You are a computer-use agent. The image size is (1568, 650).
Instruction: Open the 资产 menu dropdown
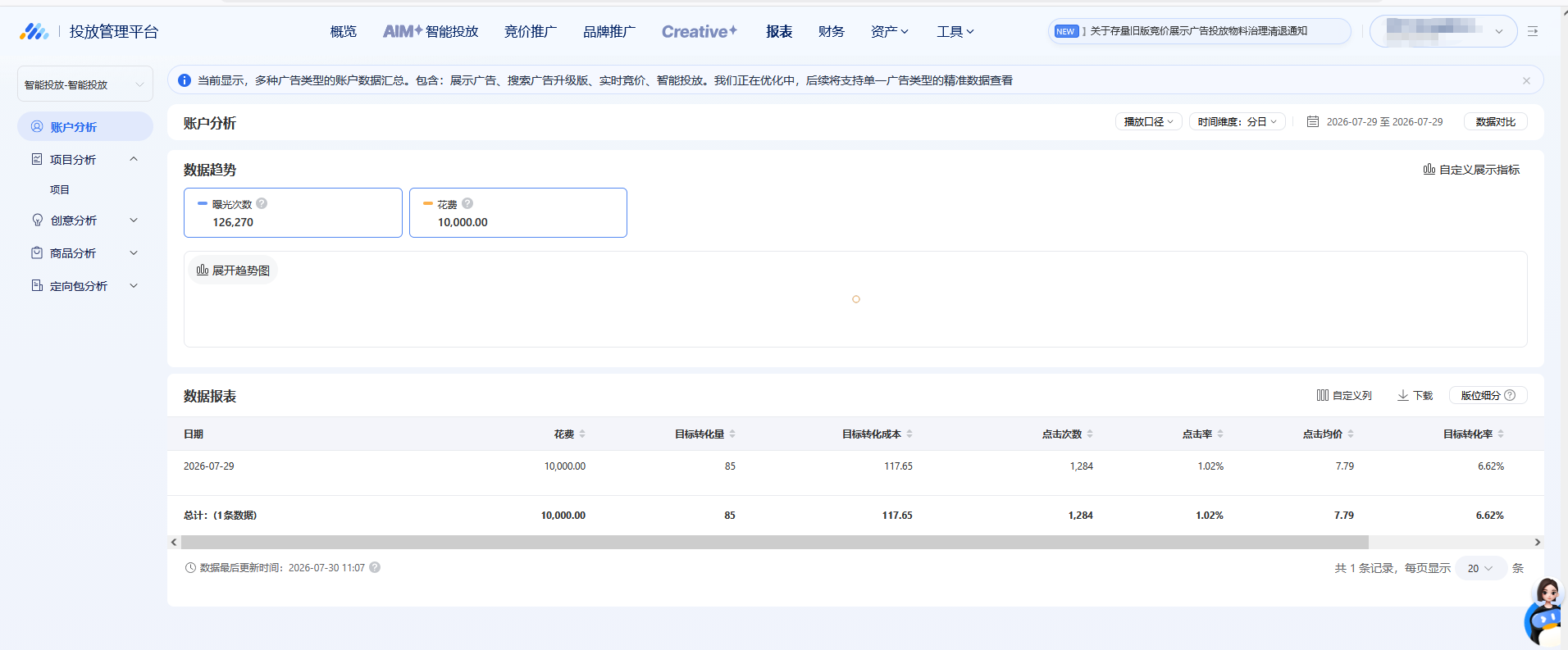(889, 31)
